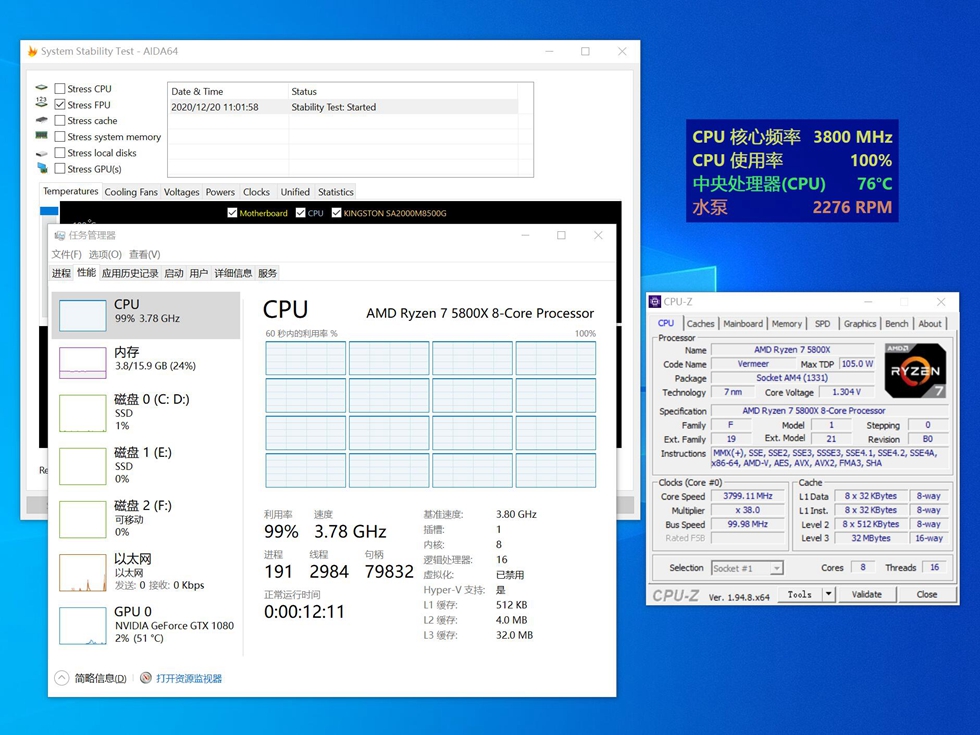This screenshot has width=980, height=735.
Task: Enable the Stress CPU checkbox
Action: pos(60,89)
